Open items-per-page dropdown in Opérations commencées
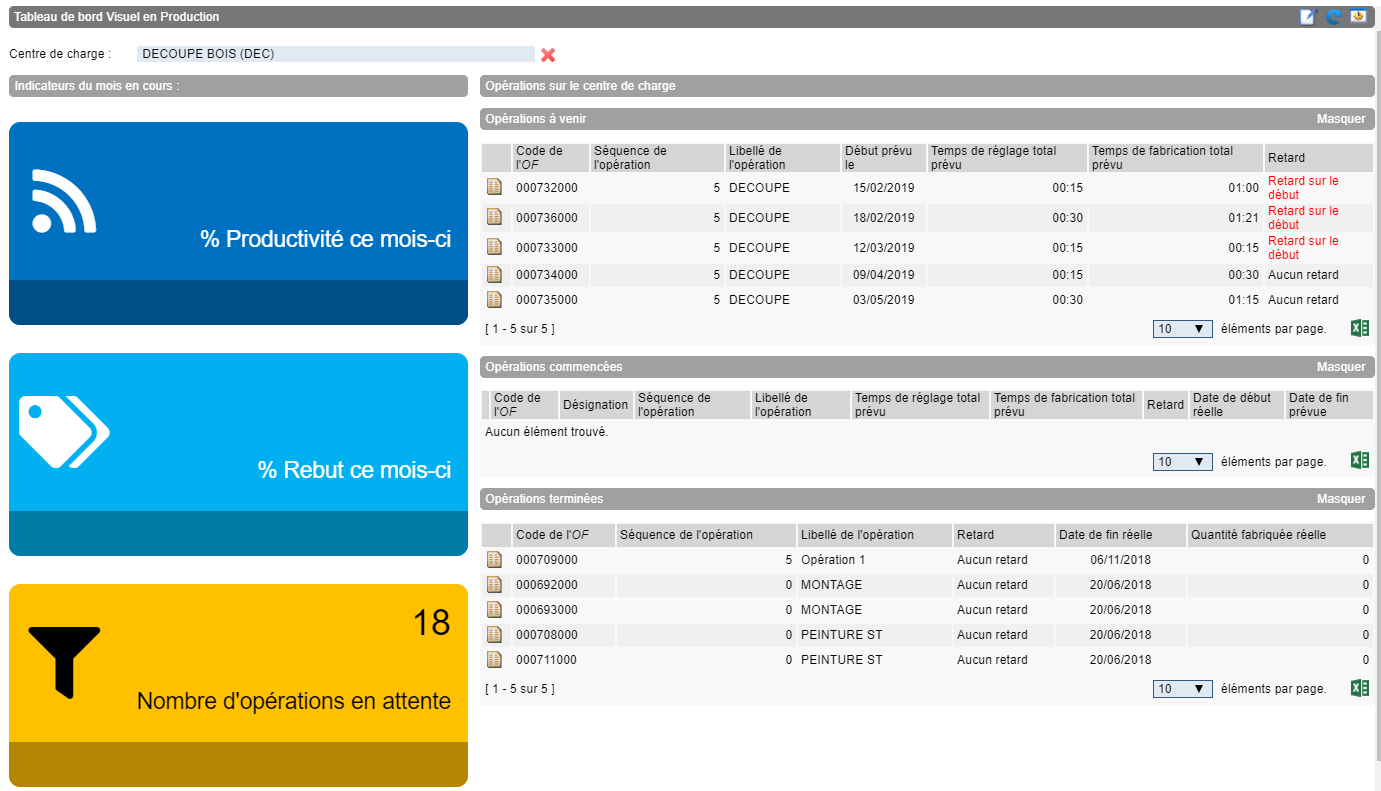Viewport: 1381px width, 791px height. click(x=1182, y=462)
